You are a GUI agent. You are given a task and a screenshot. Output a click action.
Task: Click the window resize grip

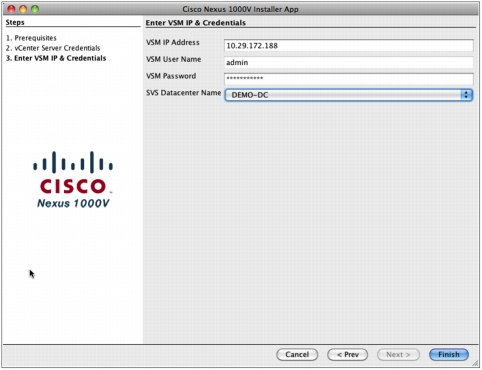(475, 364)
